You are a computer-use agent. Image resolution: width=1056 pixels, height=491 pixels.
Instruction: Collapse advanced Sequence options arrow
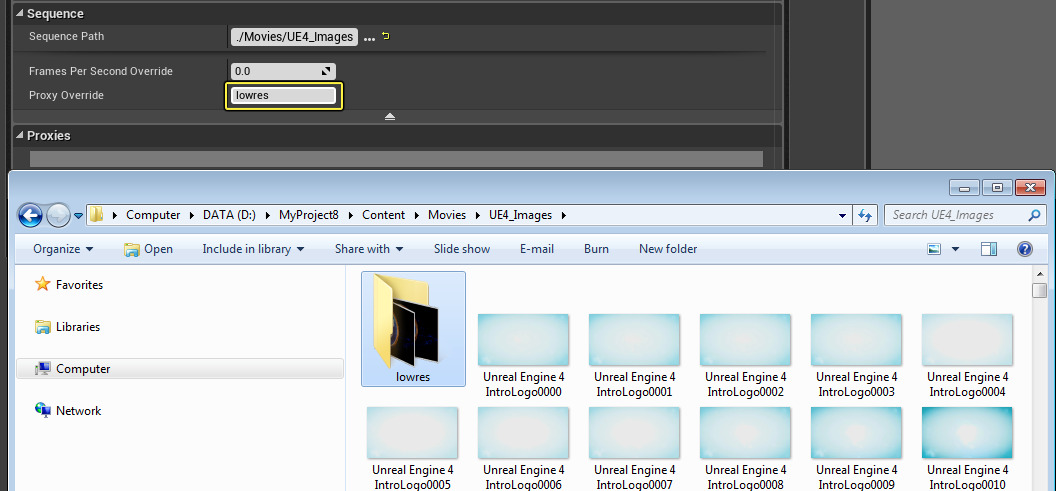[390, 116]
